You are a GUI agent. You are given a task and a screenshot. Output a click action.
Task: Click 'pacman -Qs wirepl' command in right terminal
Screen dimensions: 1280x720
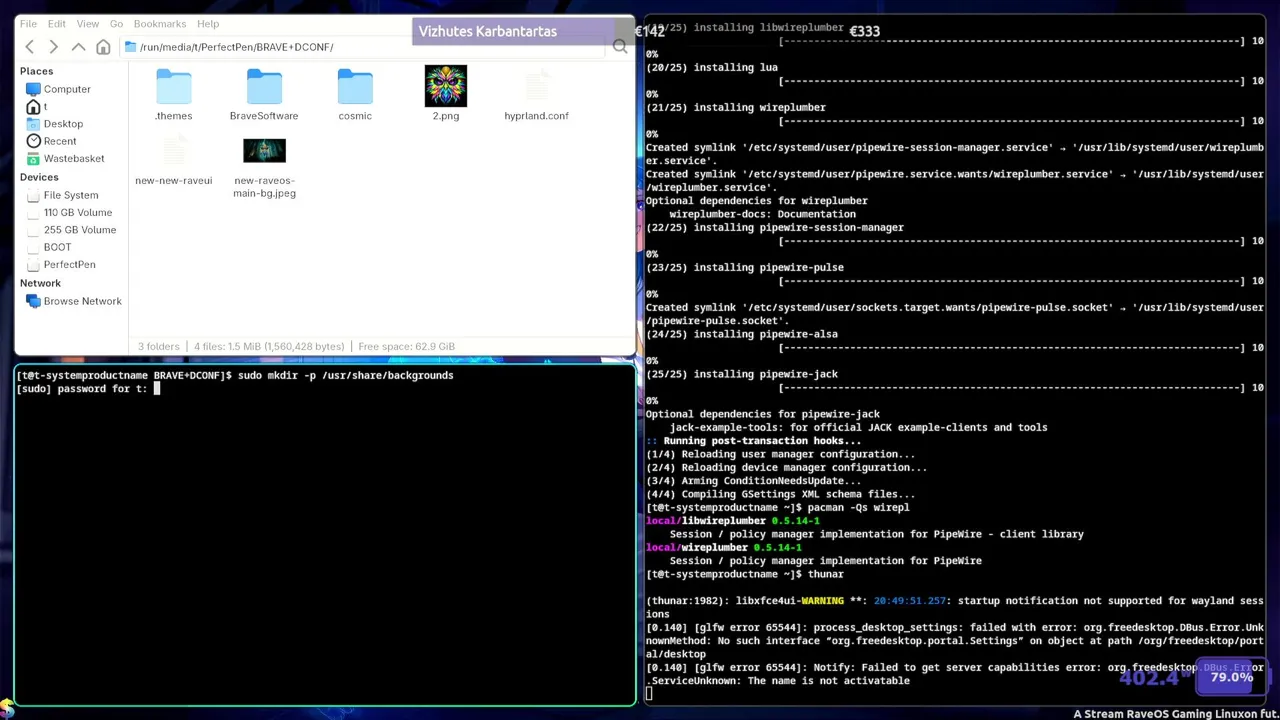coord(858,507)
